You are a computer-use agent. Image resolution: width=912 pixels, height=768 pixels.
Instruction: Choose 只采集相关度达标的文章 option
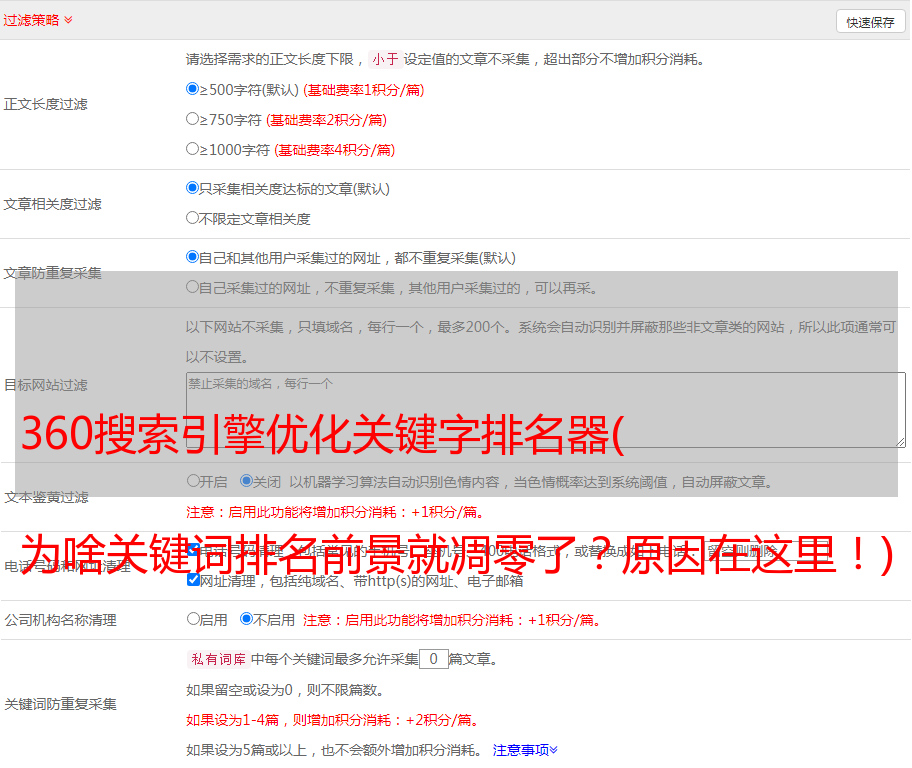coord(193,188)
